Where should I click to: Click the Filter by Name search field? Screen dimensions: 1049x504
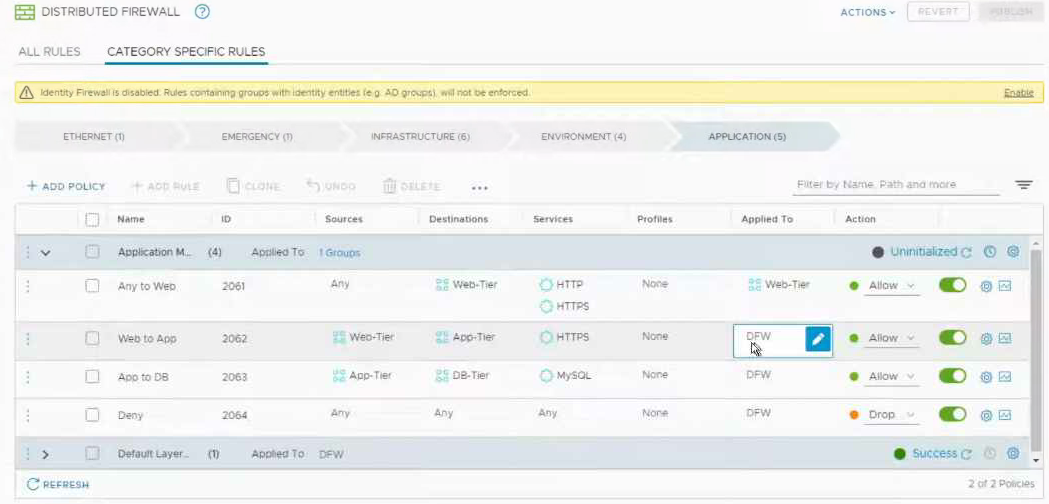tap(896, 185)
